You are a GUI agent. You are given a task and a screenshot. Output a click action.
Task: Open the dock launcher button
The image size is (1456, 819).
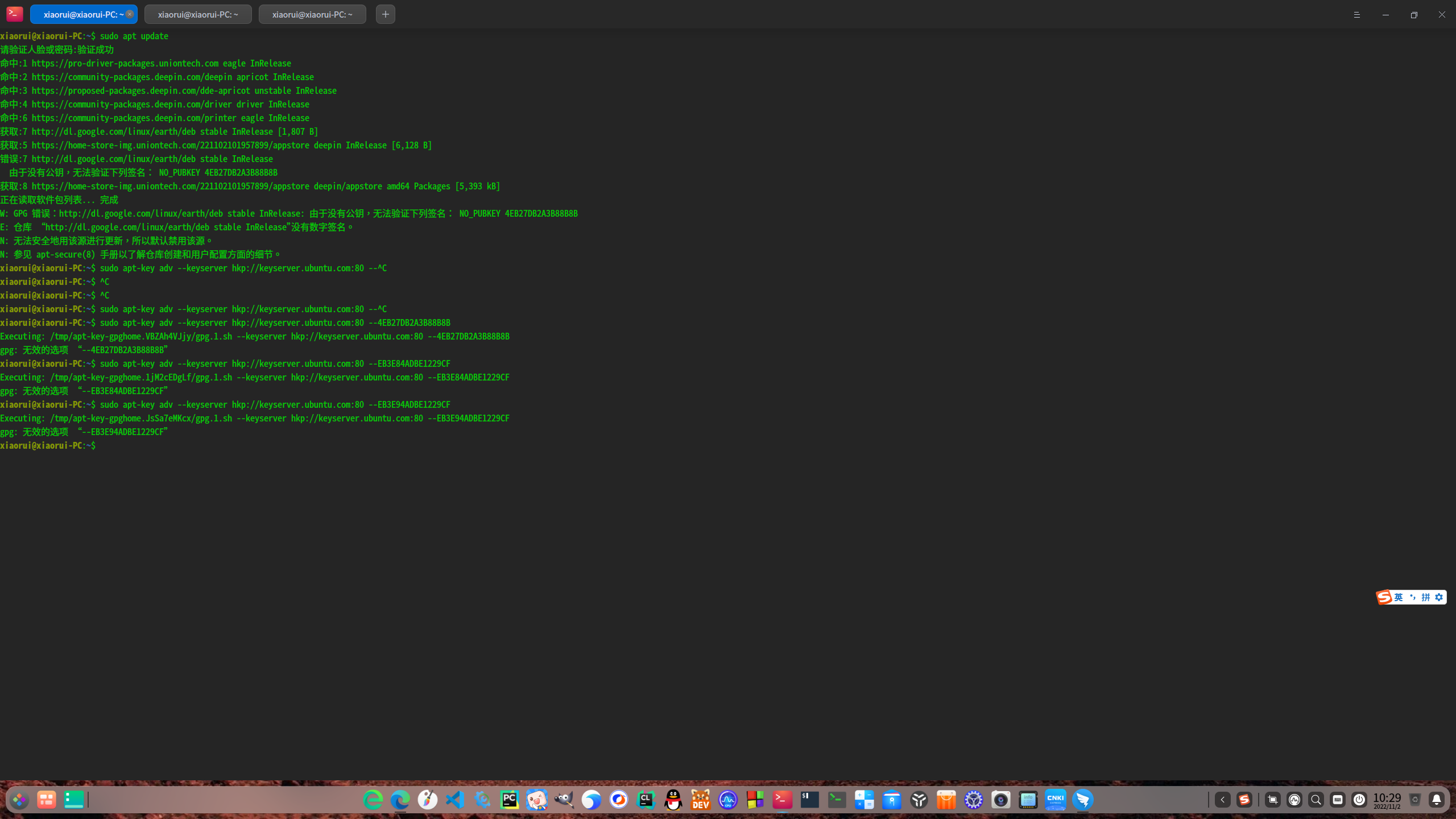pyautogui.click(x=19, y=800)
